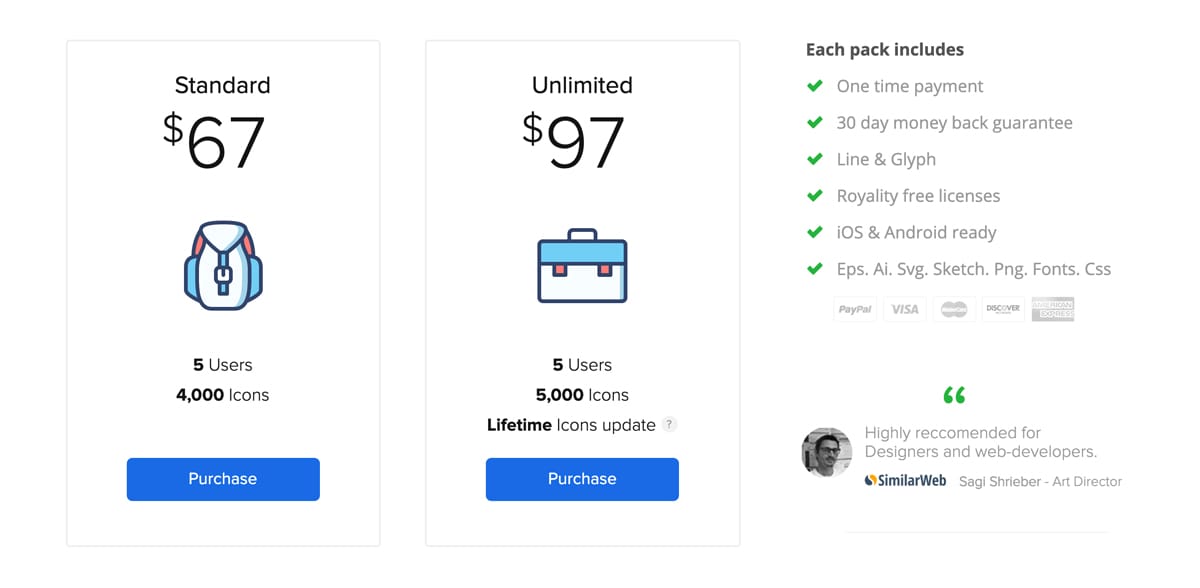Click the backpack icon in Standard plan
This screenshot has width=1200, height=588.
[x=222, y=264]
